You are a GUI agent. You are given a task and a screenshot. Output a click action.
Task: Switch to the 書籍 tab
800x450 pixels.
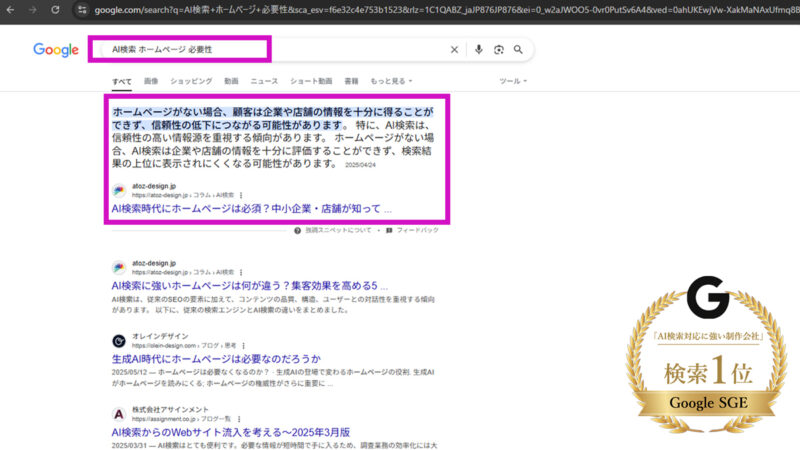click(x=351, y=81)
